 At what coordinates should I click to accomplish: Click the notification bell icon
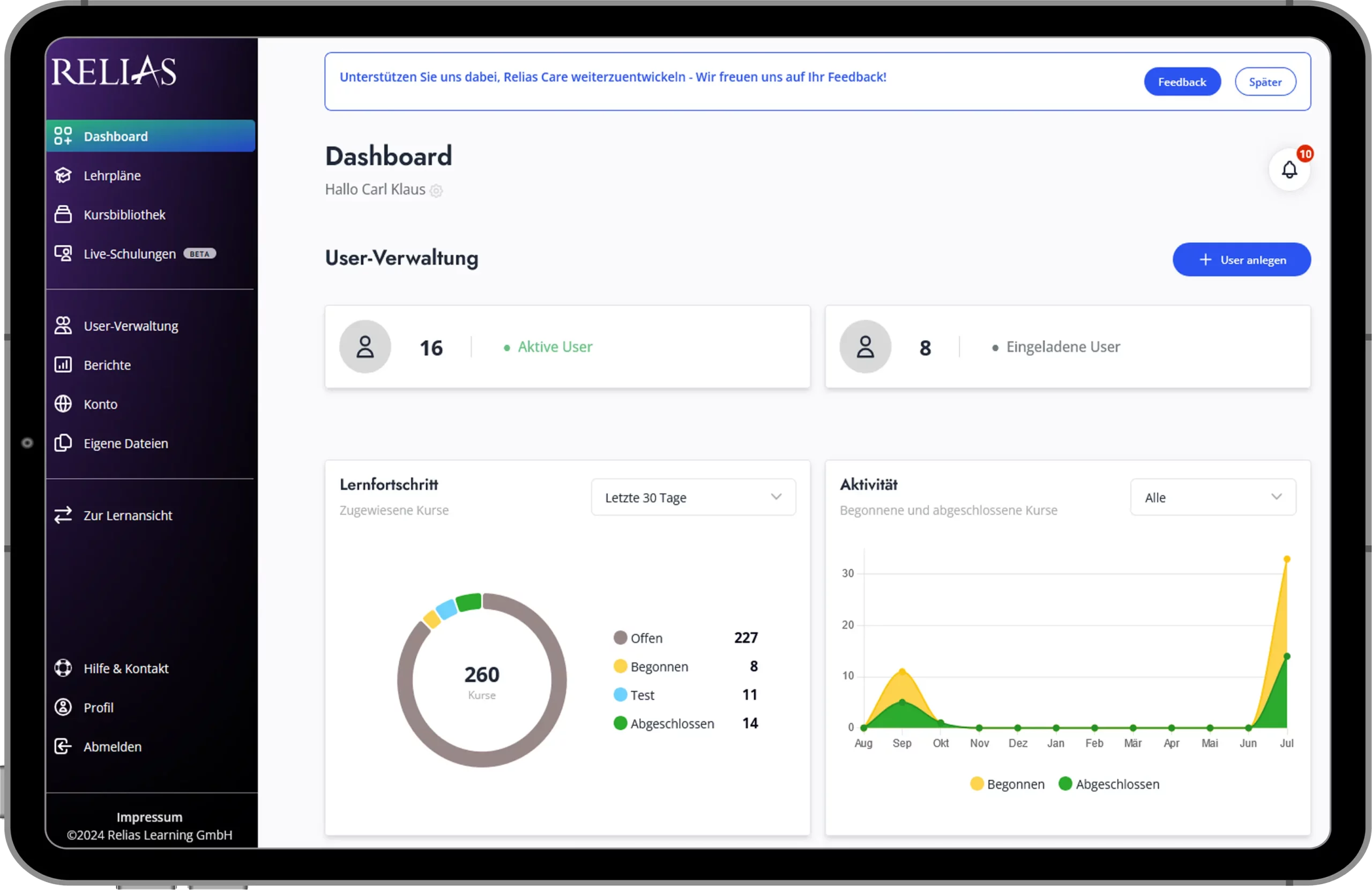click(x=1289, y=169)
